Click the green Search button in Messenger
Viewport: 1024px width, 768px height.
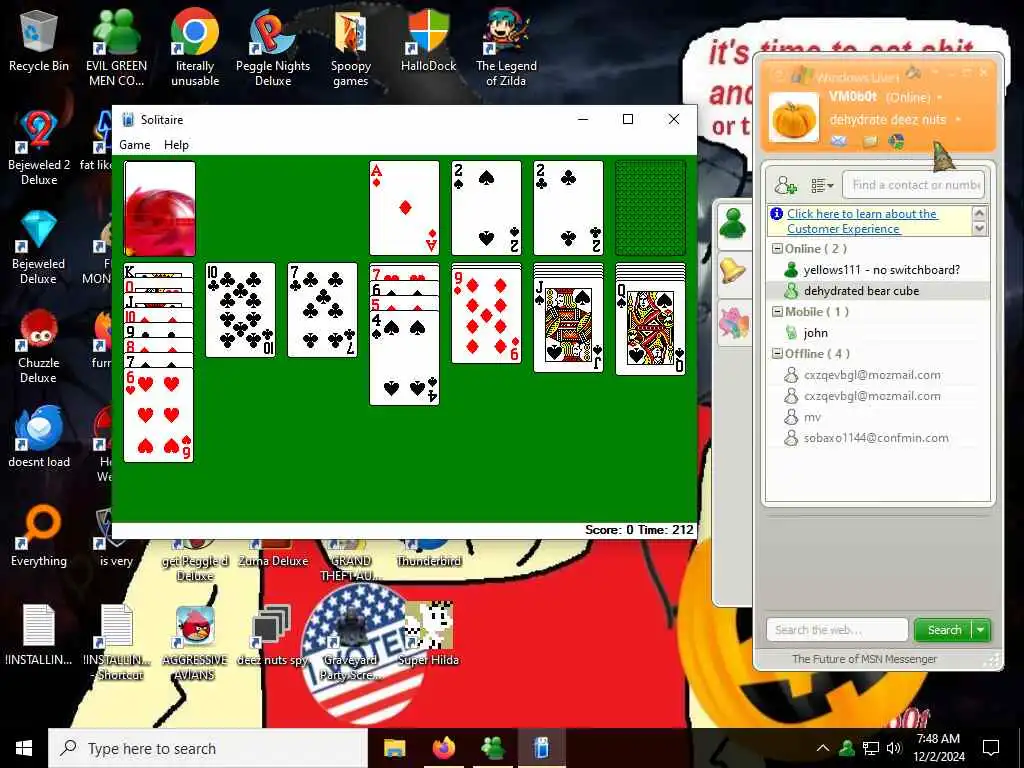pos(944,630)
